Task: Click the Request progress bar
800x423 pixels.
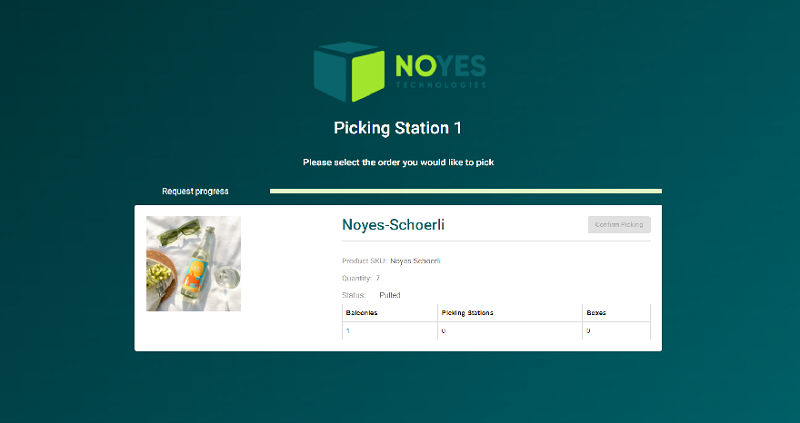Action: click(466, 191)
